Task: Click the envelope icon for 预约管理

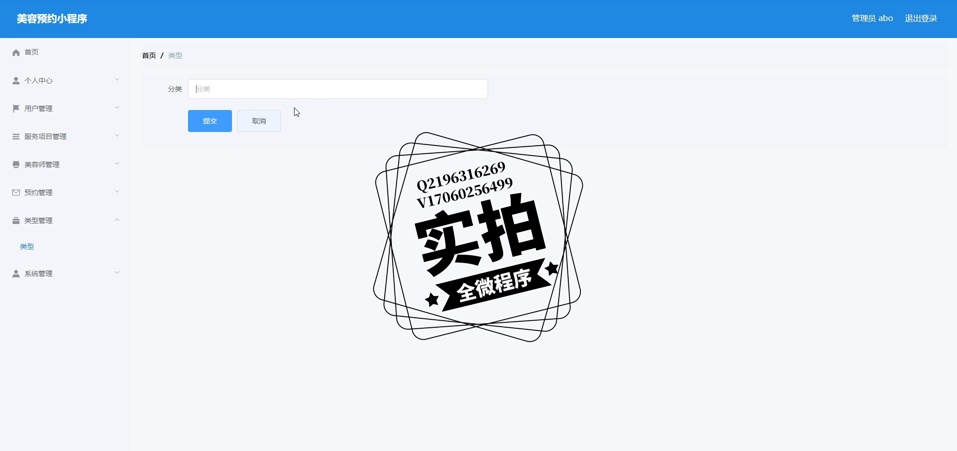Action: (x=16, y=192)
